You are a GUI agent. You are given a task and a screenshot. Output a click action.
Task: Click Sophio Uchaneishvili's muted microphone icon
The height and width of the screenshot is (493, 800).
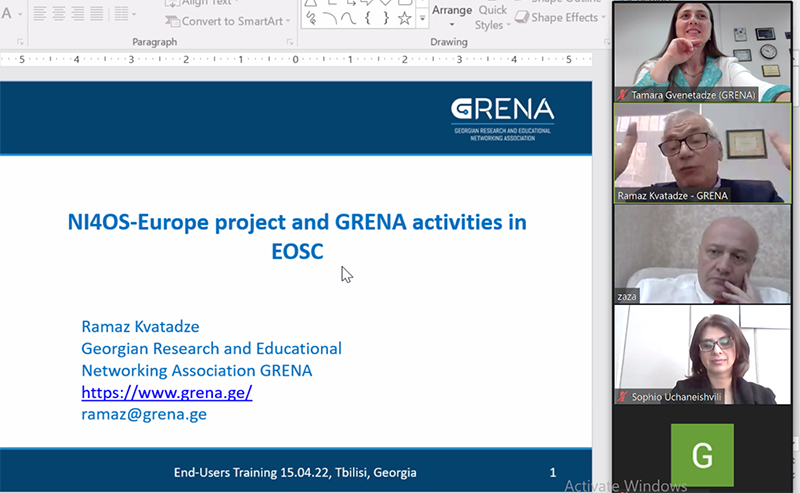click(622, 397)
